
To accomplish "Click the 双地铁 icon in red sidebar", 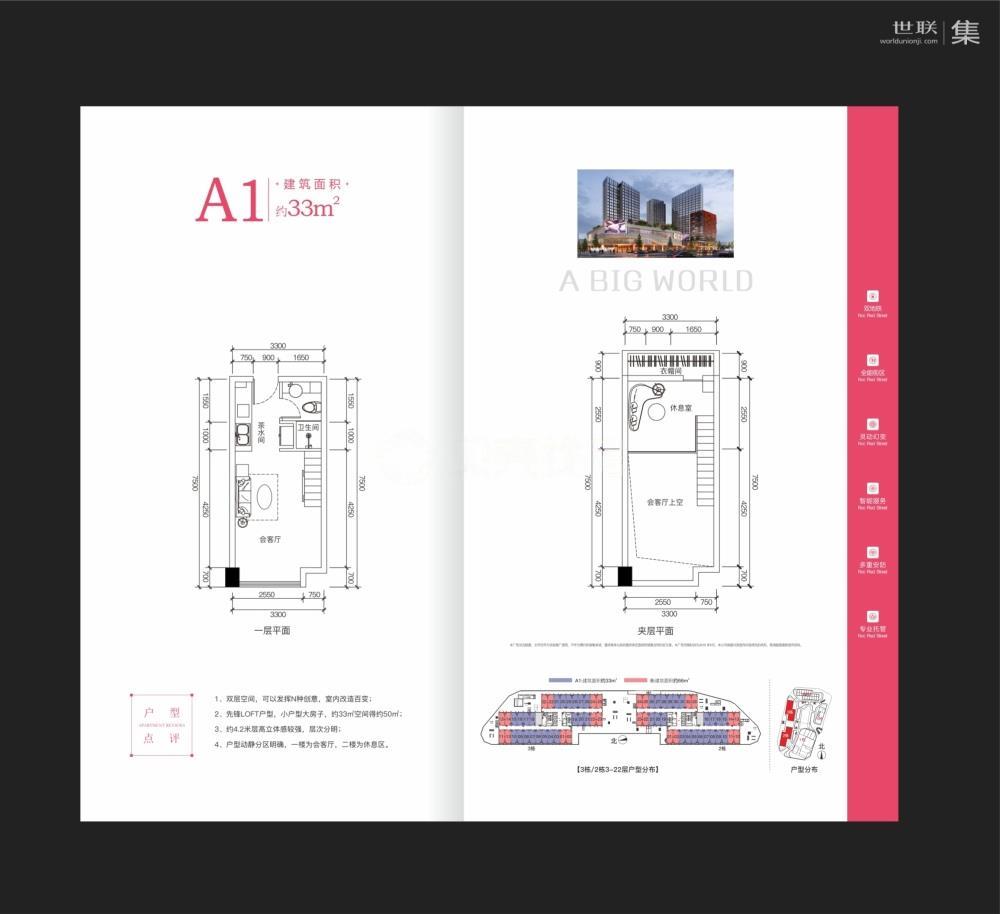I will [x=873, y=296].
